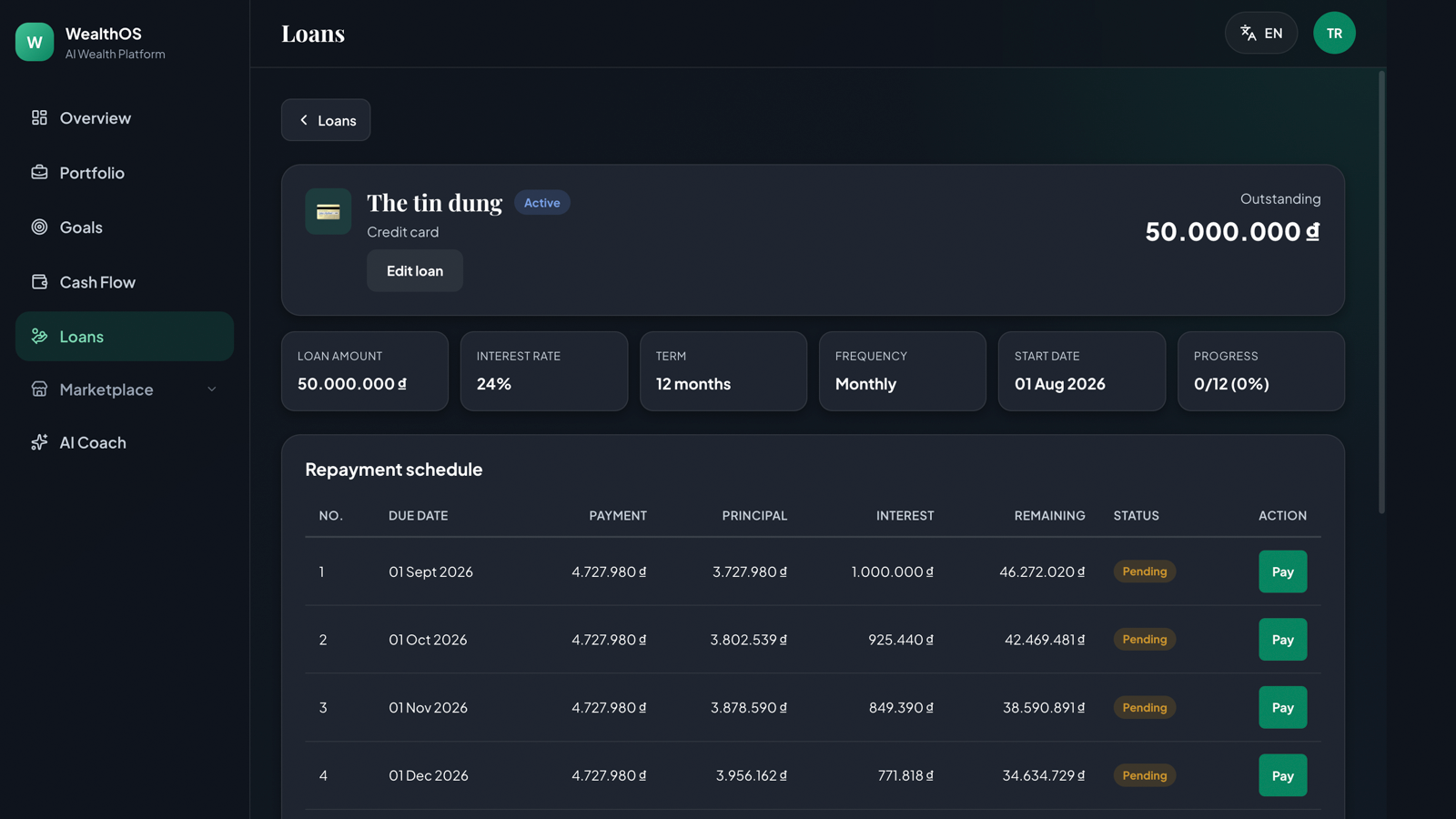1456x819 pixels.
Task: Select the Portfolio briefcase icon
Action: (39, 172)
